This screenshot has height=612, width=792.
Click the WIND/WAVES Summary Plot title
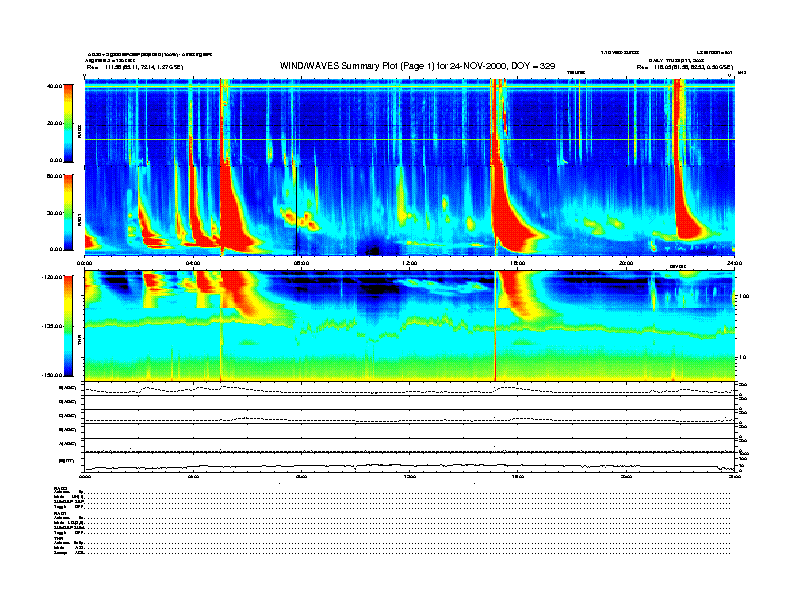pos(417,66)
